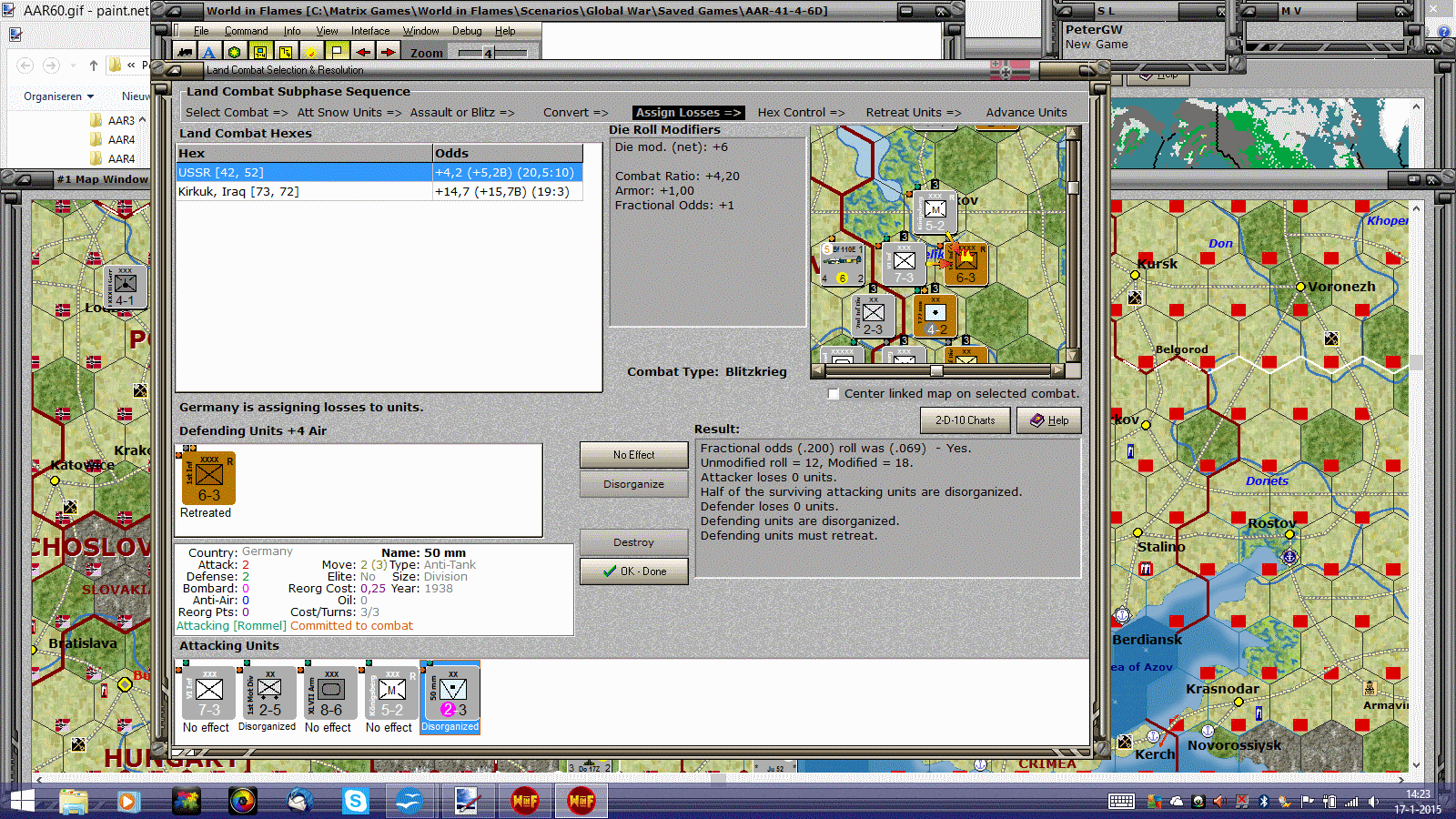Click the Bf 110E air unit on minimap
1456x819 pixels.
(x=843, y=264)
